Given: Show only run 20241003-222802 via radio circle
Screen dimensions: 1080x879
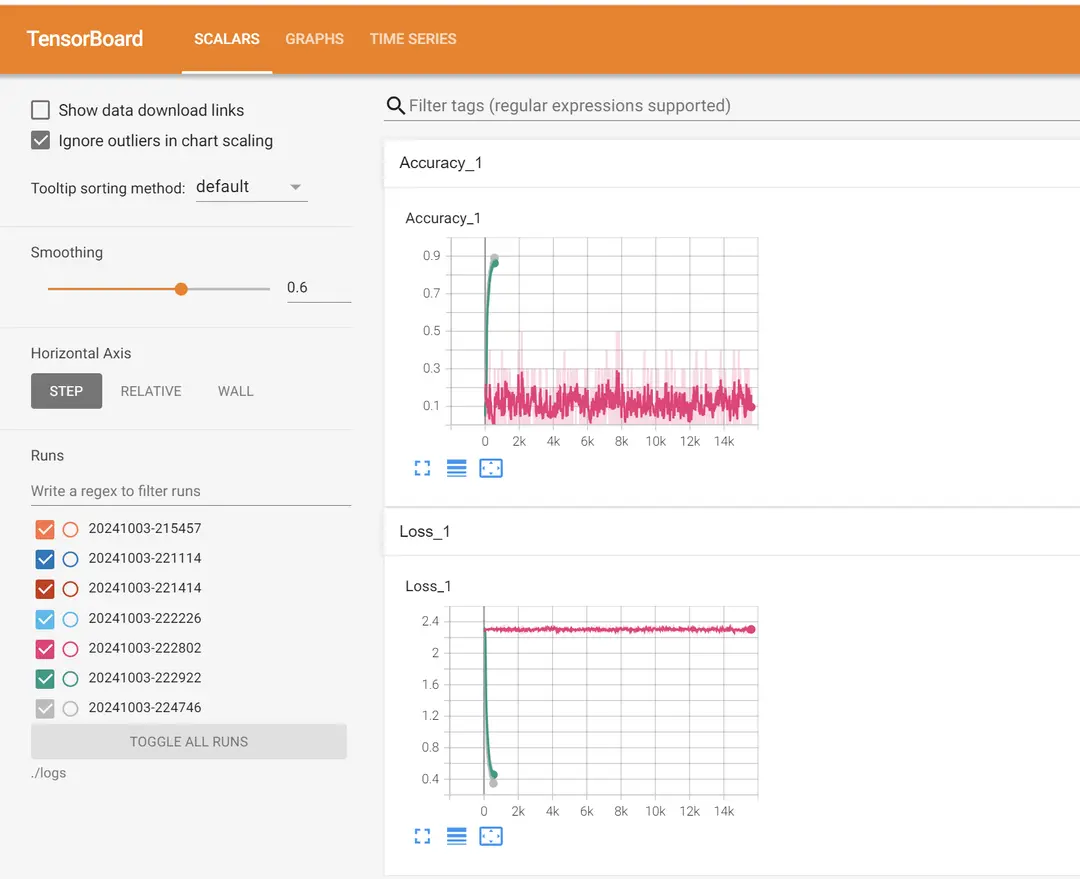Looking at the screenshot, I should (x=70, y=649).
